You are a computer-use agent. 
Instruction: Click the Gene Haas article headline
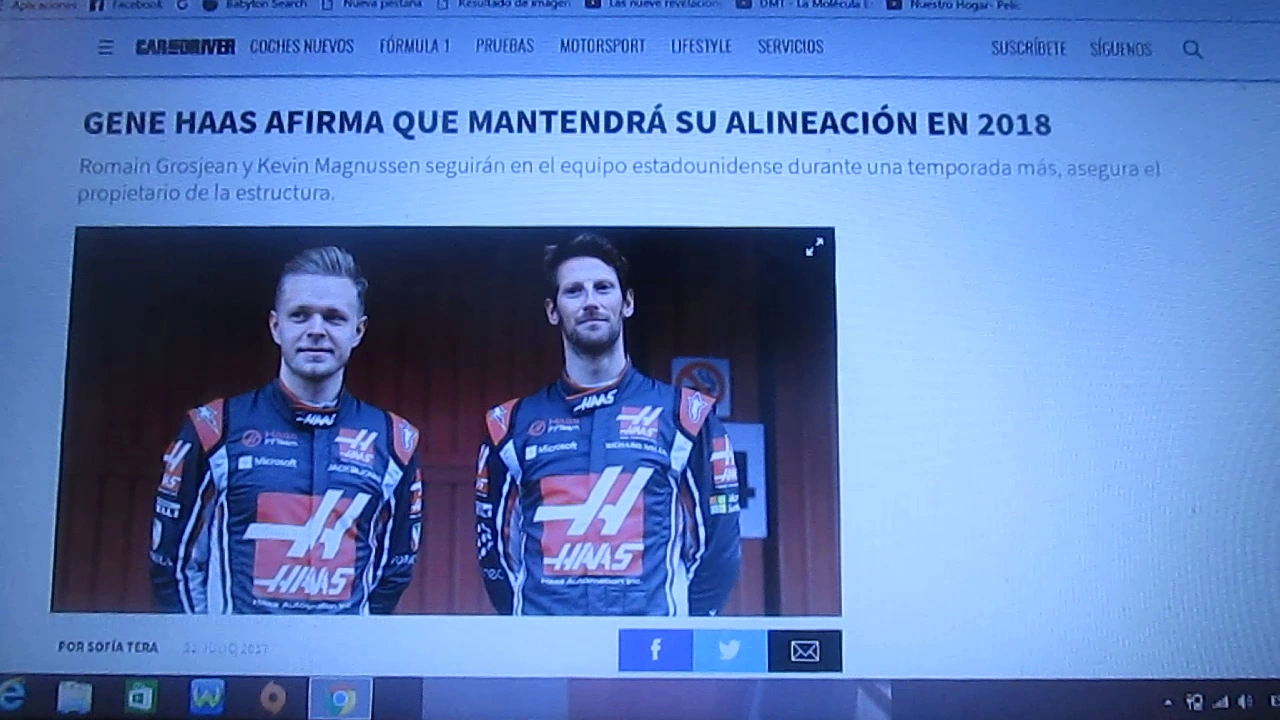click(567, 124)
